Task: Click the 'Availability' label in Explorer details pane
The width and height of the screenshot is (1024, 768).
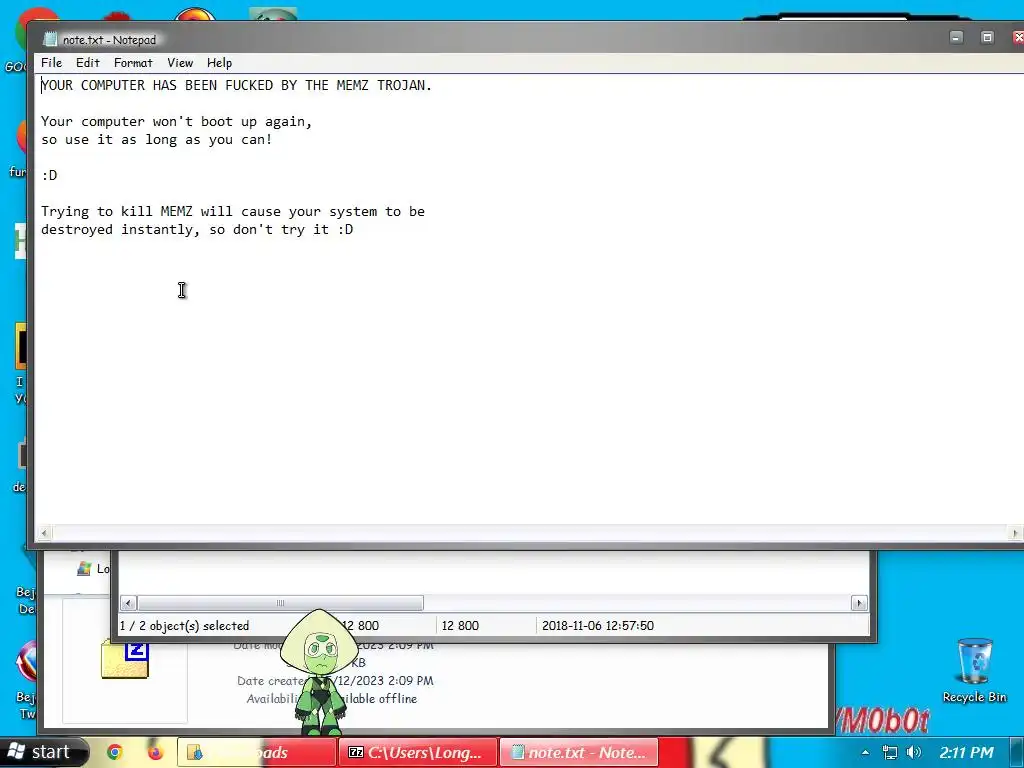Action: (x=273, y=699)
